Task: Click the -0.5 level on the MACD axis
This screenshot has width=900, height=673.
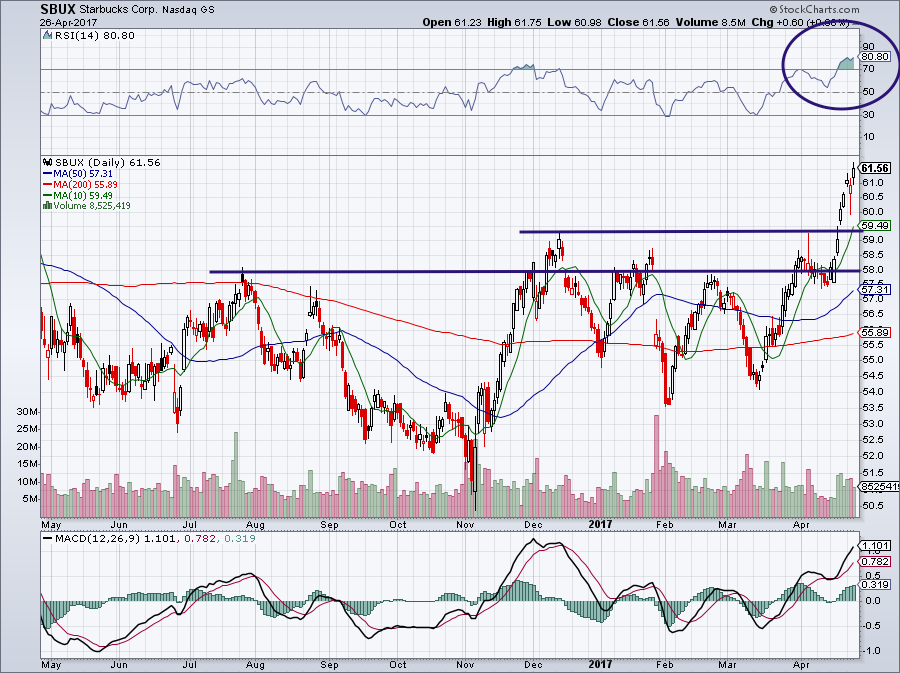Action: coord(870,626)
